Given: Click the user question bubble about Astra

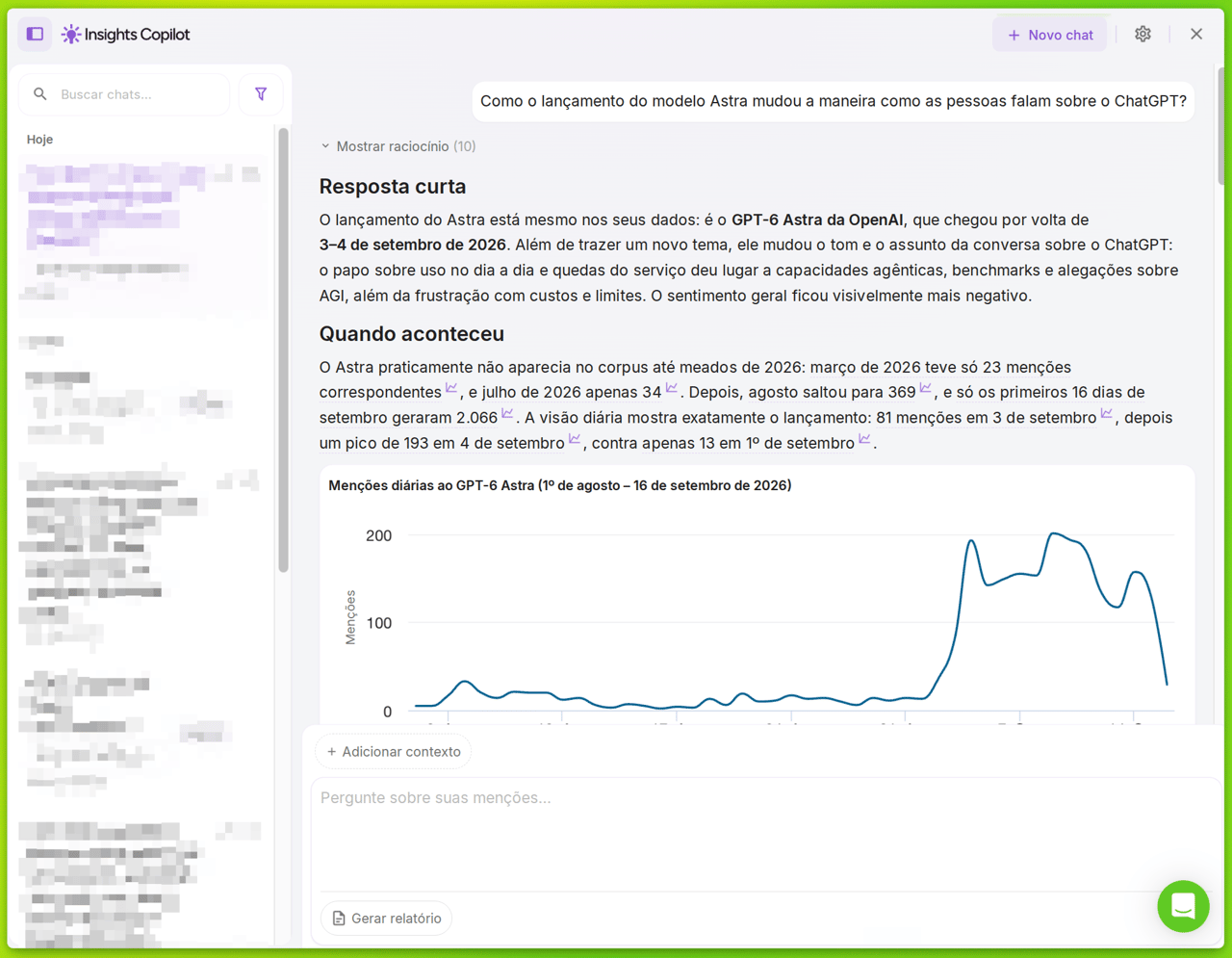Looking at the screenshot, I should coord(834,101).
